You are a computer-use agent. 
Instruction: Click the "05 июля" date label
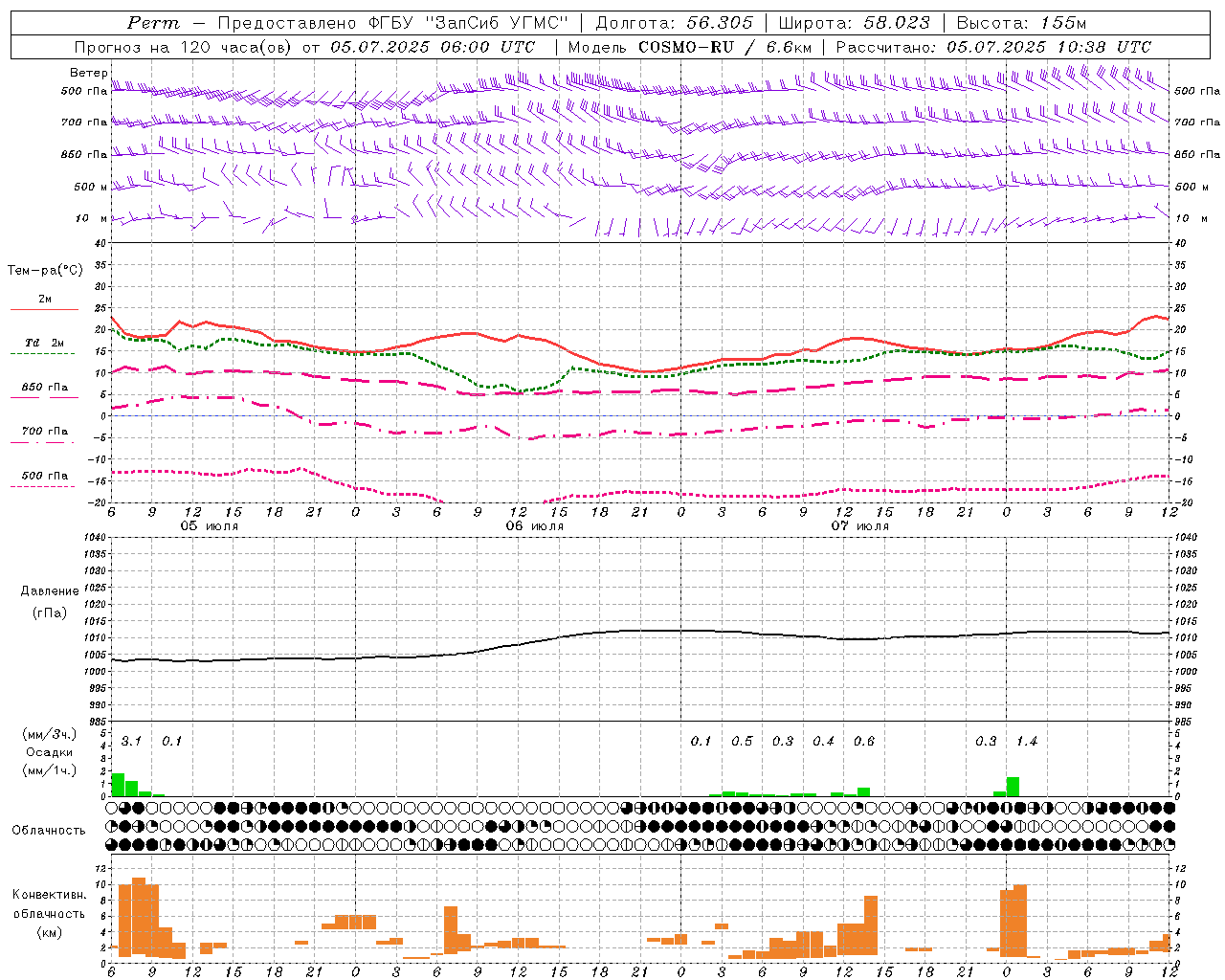pyautogui.click(x=210, y=526)
